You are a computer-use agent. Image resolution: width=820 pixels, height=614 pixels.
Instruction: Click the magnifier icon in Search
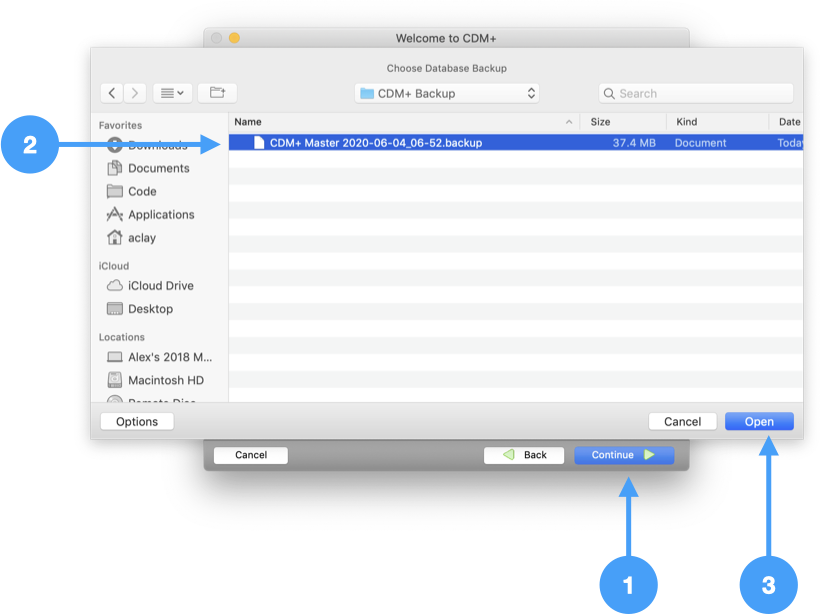coord(609,94)
